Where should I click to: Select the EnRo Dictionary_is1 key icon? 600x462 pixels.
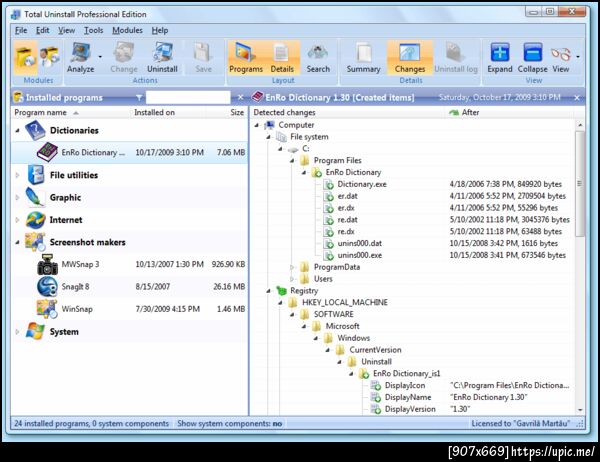(364, 374)
